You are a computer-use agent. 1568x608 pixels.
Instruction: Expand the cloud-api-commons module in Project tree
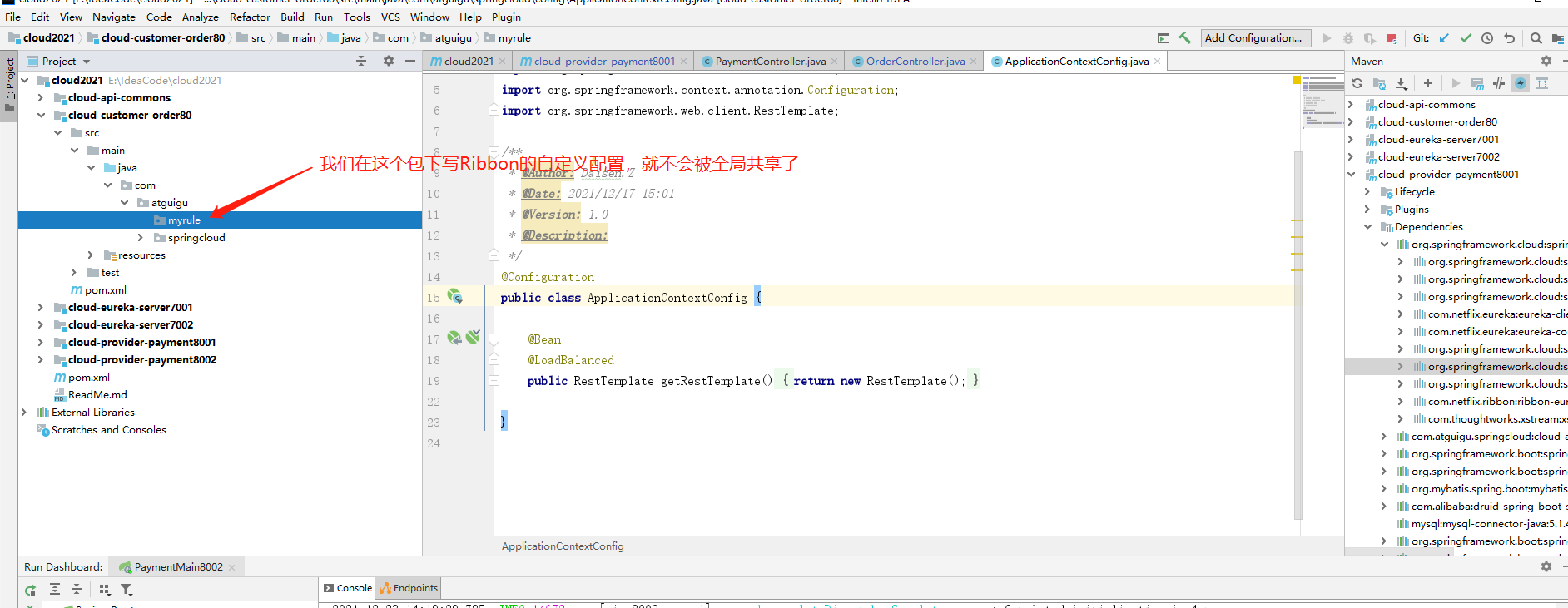(x=41, y=97)
